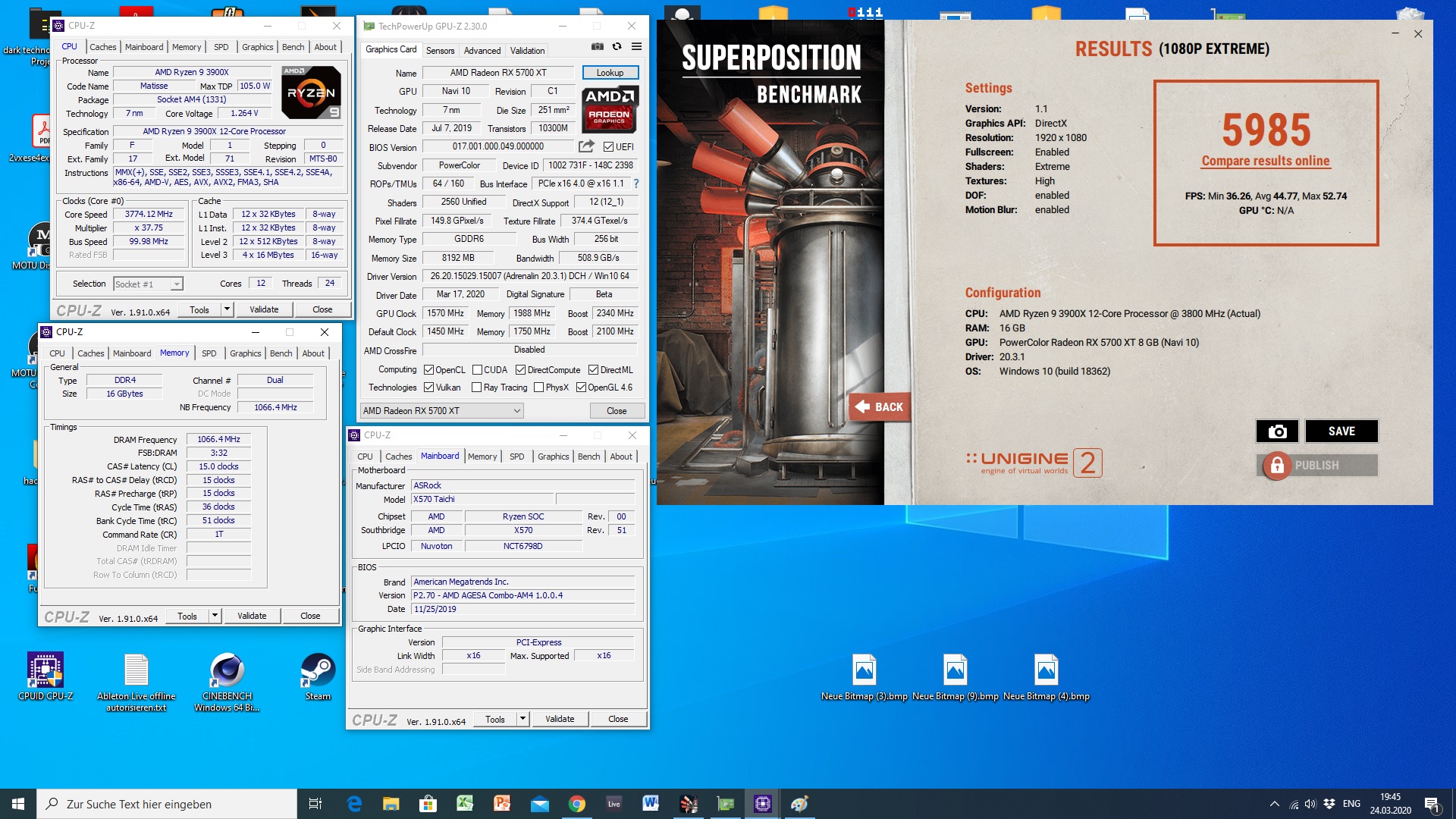Viewport: 1456px width, 819px height.
Task: Open Validation tab in GPU-Z
Action: [527, 51]
